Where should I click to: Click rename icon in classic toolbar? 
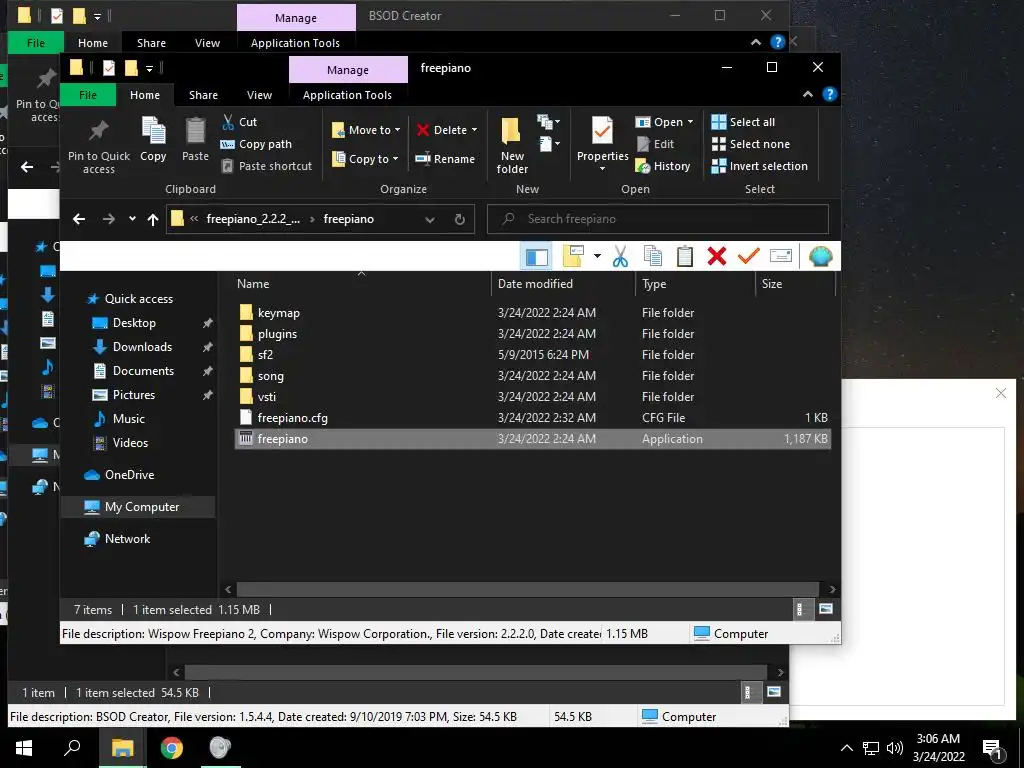(x=780, y=256)
